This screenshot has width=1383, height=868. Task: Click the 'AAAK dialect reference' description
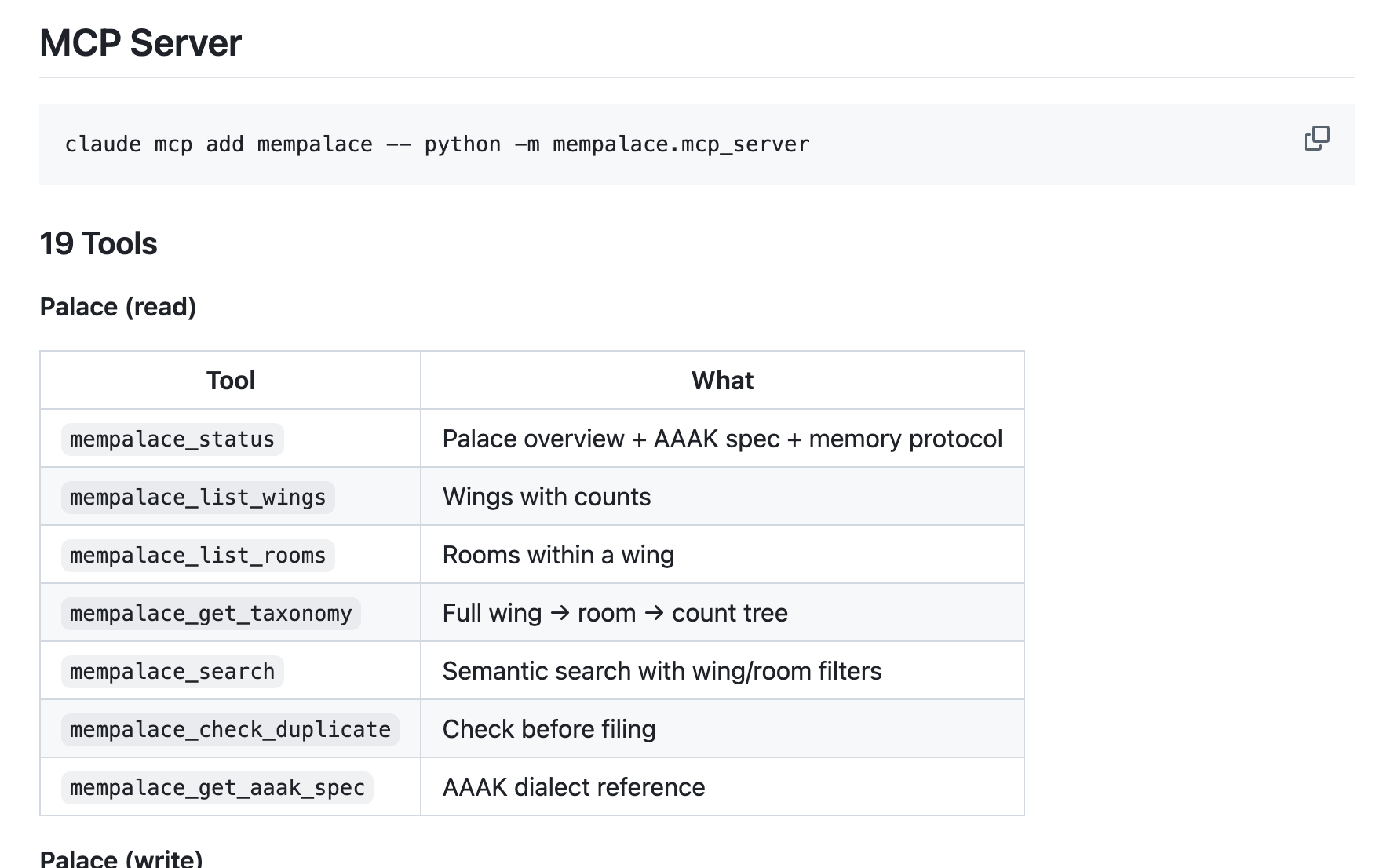[x=574, y=787]
